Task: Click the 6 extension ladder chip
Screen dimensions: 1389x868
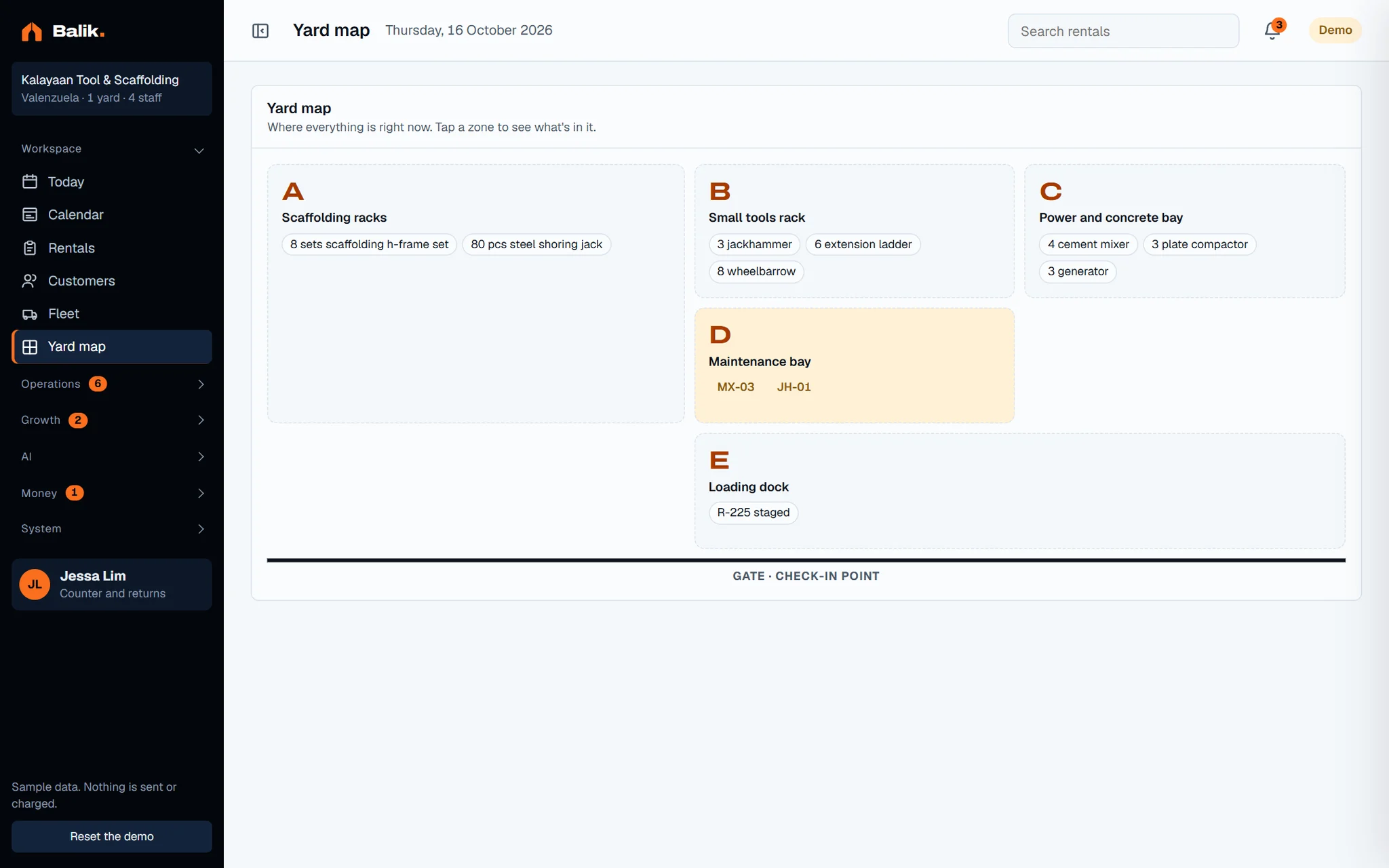Action: tap(863, 244)
